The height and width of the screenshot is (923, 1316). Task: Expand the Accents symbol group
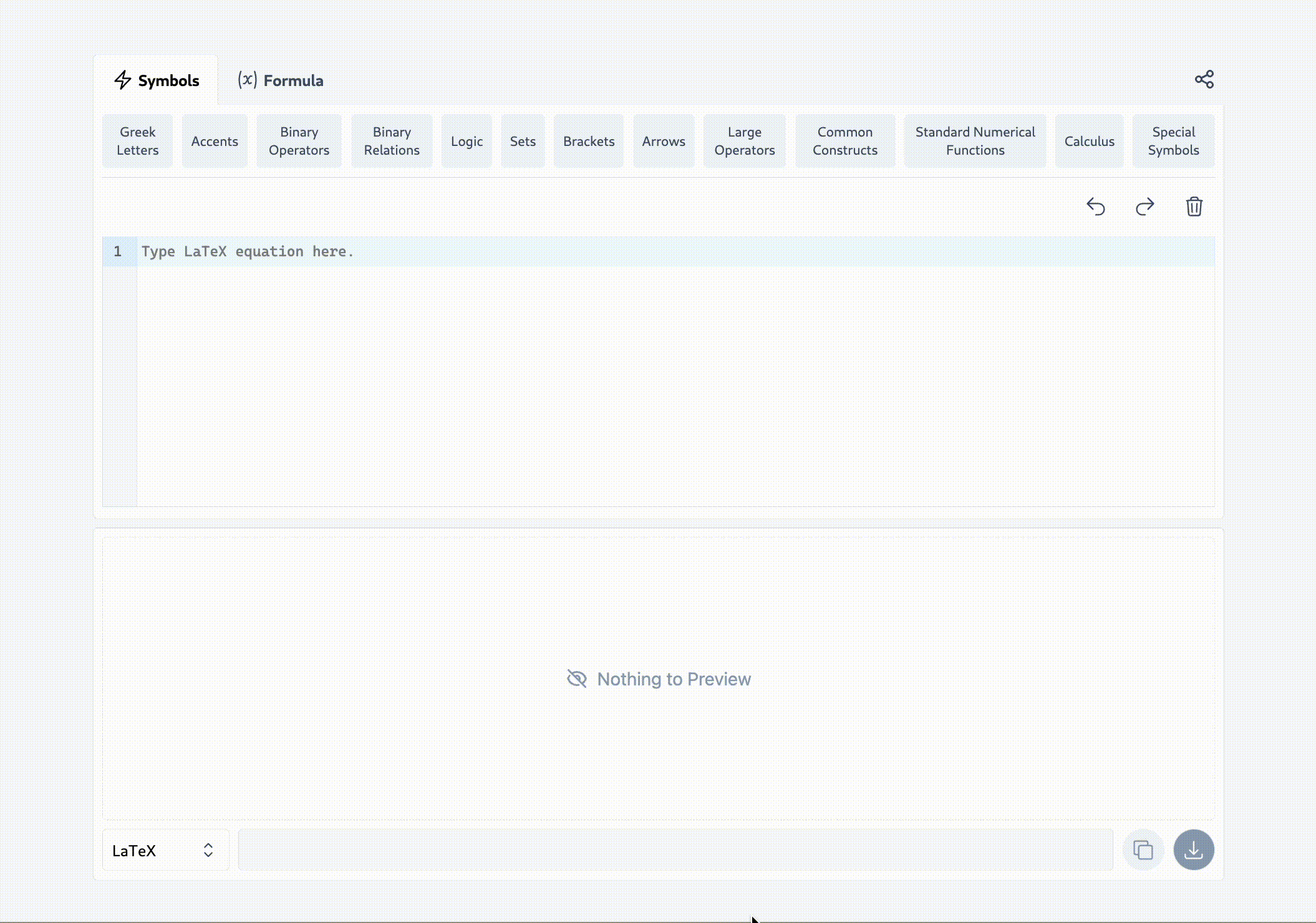(x=215, y=141)
